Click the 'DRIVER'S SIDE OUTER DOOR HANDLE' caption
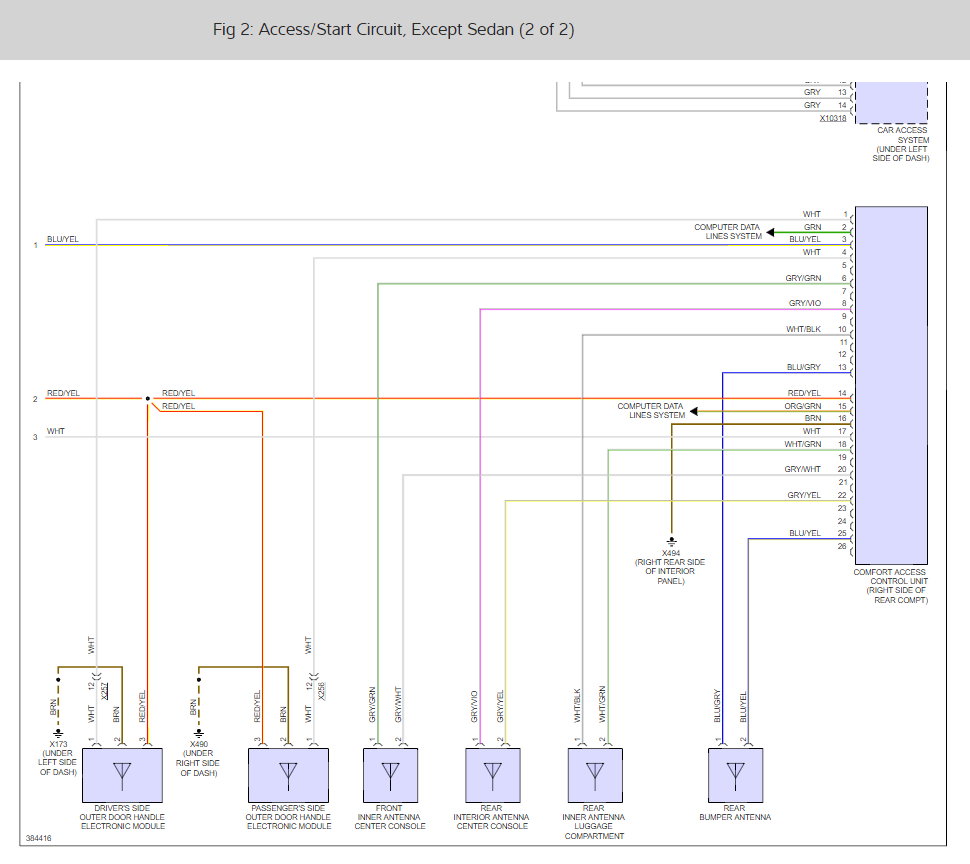The image size is (970, 864). (122, 817)
